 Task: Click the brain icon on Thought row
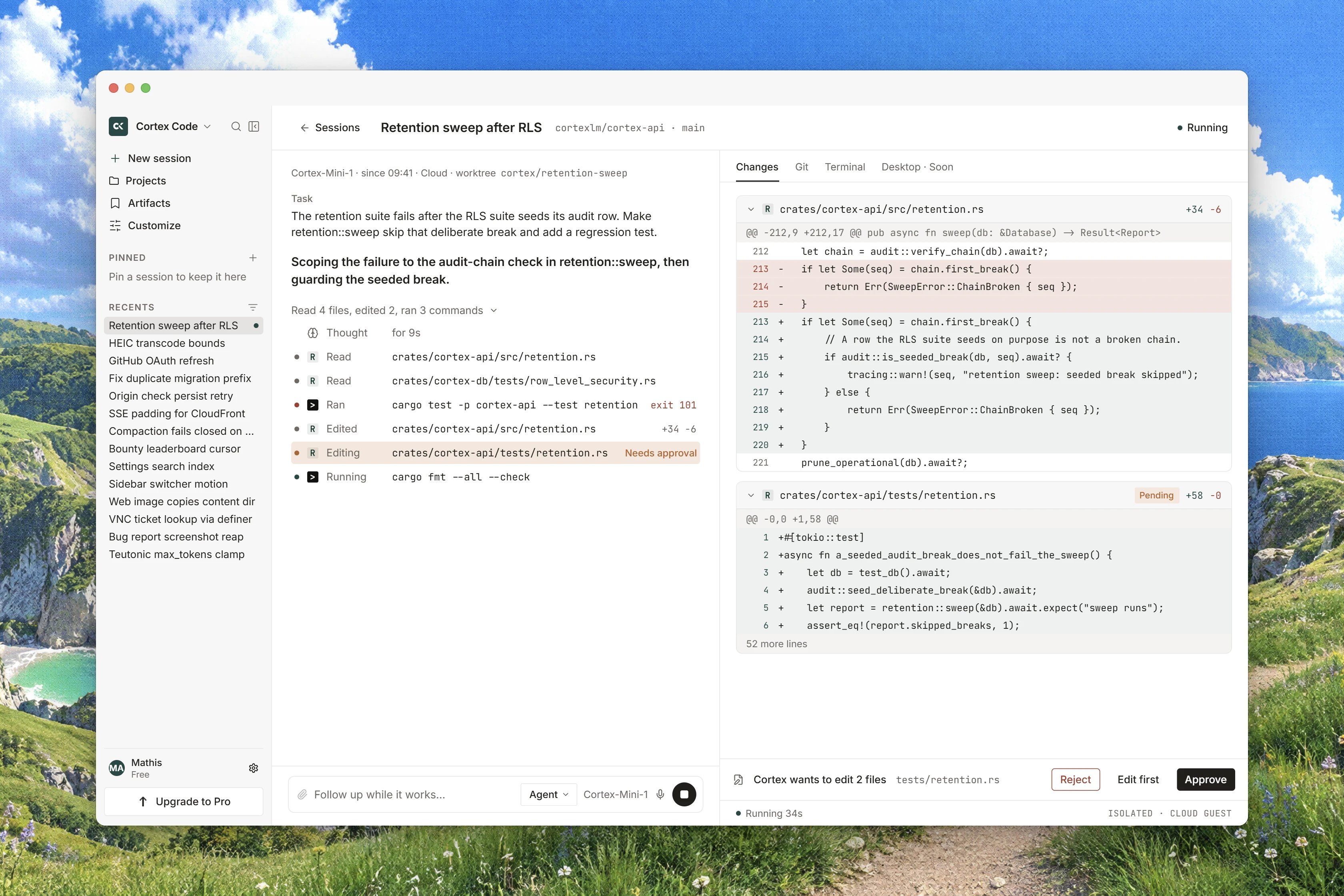(312, 333)
